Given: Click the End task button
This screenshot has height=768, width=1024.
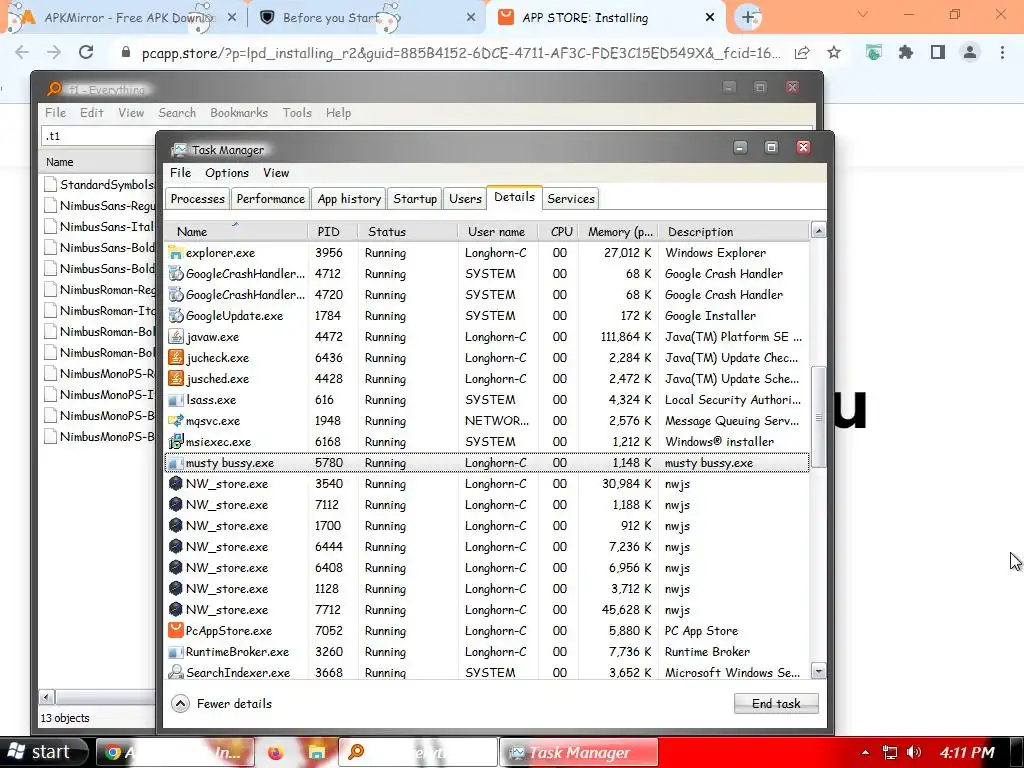Looking at the screenshot, I should [x=776, y=703].
